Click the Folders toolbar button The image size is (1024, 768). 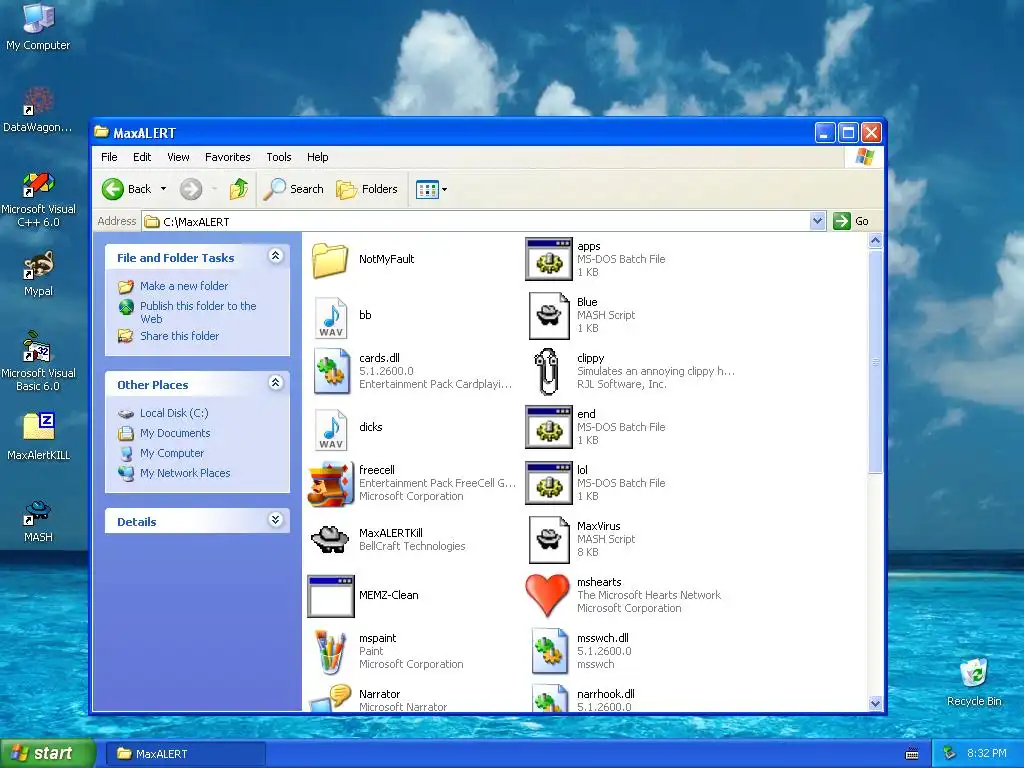[x=367, y=189]
